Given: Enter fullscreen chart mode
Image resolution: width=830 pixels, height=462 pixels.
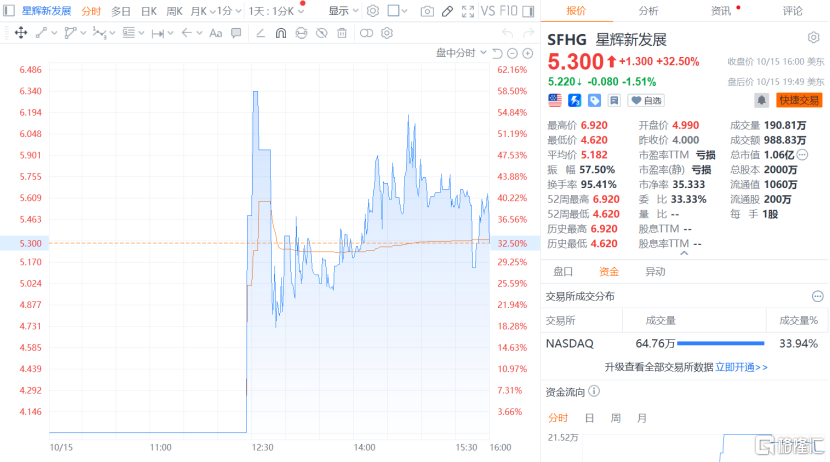Looking at the screenshot, I should click(x=468, y=11).
